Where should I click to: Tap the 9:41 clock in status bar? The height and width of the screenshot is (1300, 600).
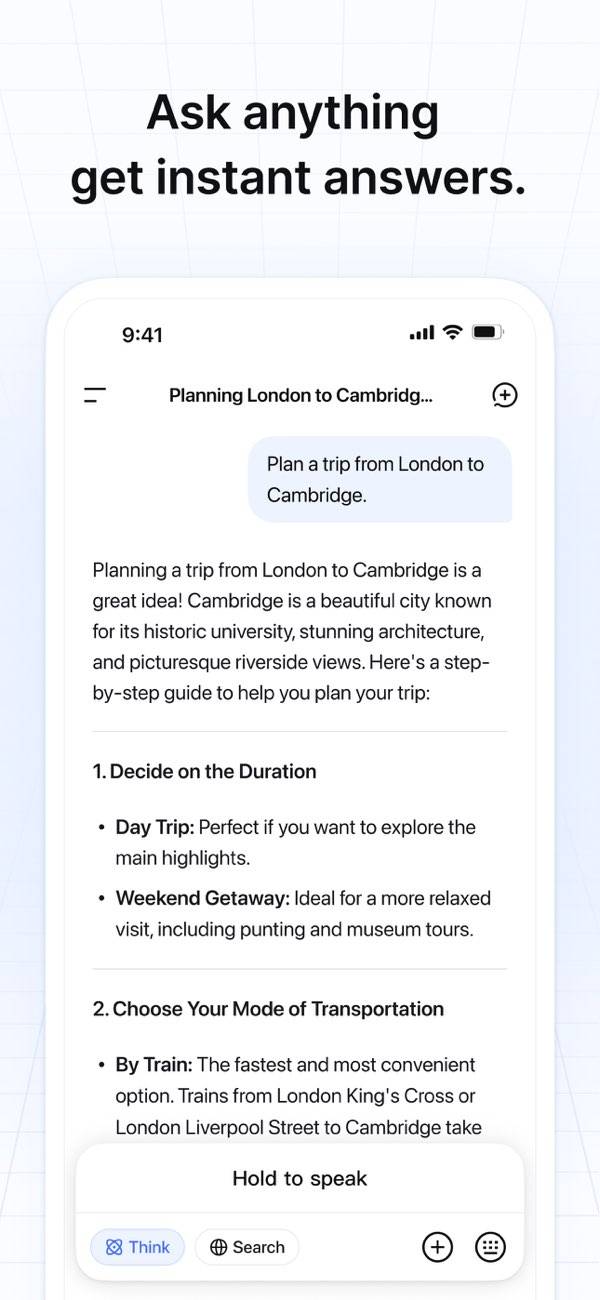142,335
